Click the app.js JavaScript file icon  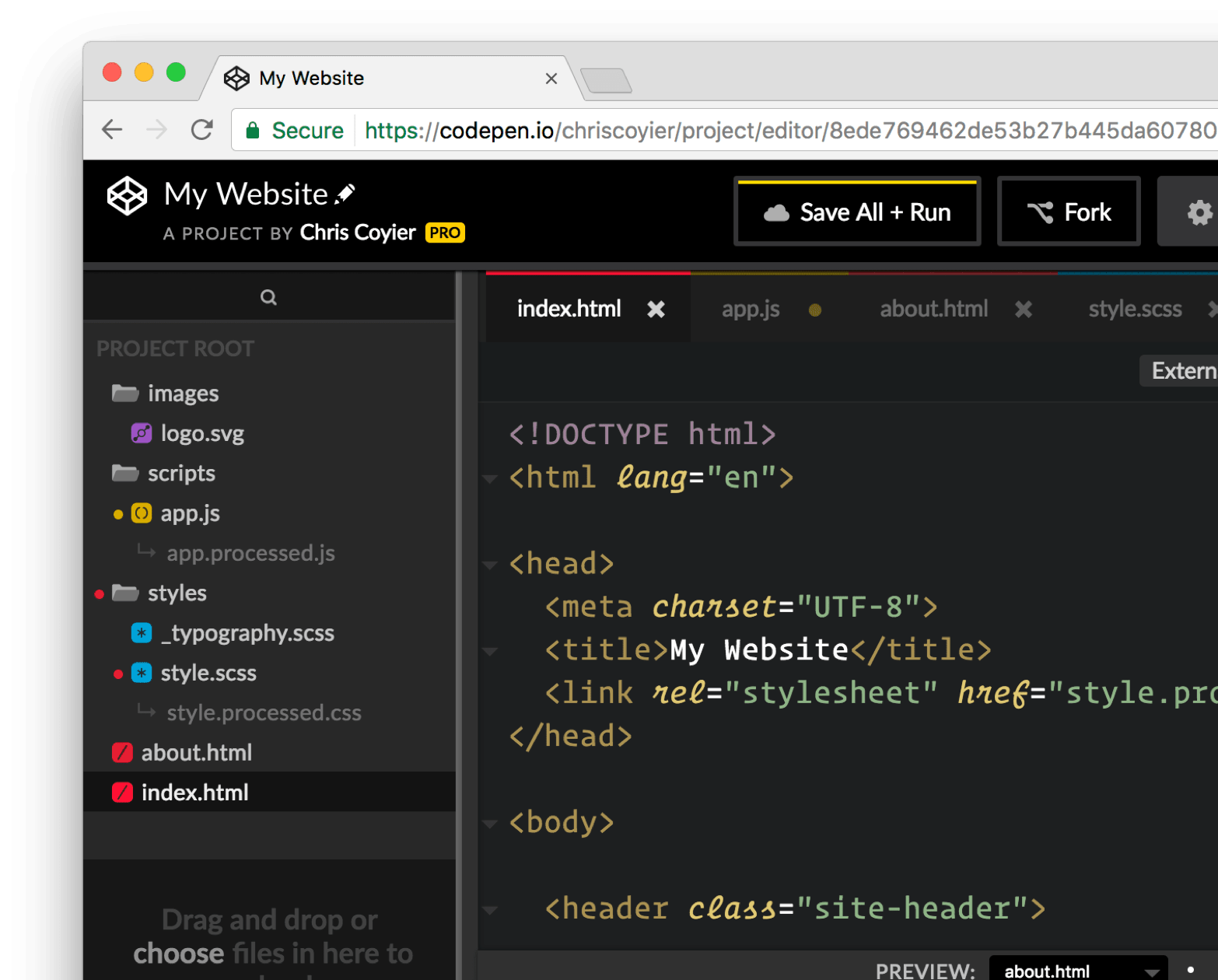click(142, 513)
